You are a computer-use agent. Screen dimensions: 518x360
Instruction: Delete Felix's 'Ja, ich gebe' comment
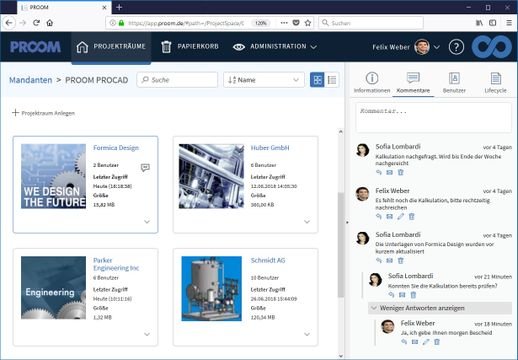coord(437,342)
